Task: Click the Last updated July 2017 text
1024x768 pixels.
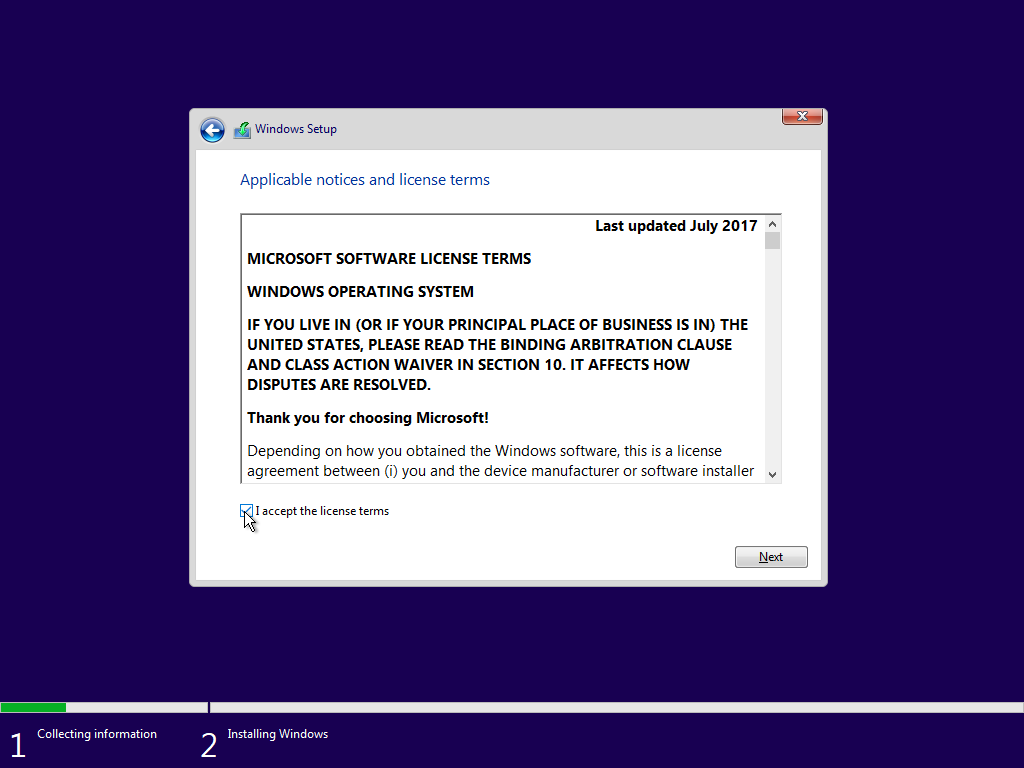Action: (675, 226)
